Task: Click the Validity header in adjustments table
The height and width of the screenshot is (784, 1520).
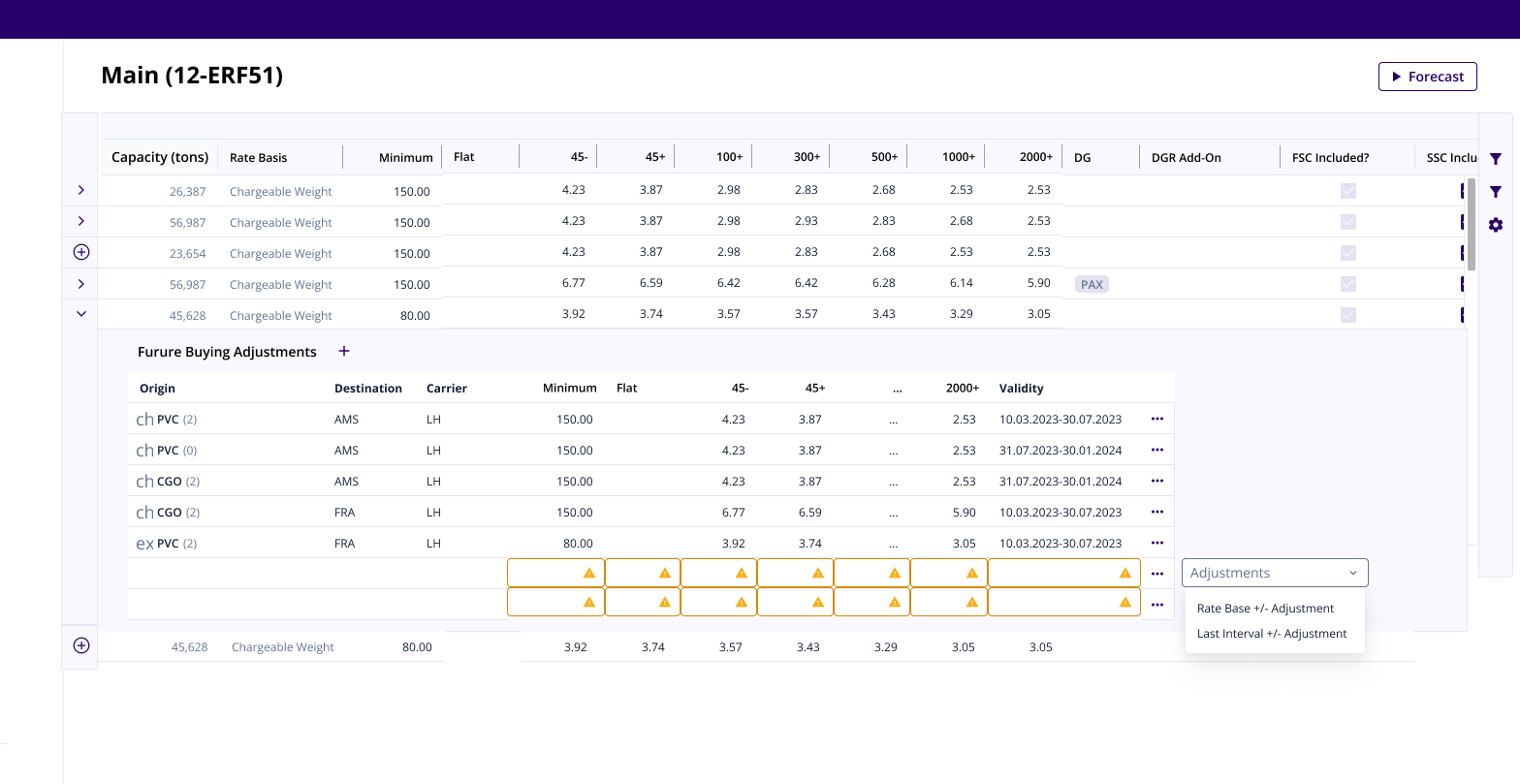Action: (x=1021, y=388)
